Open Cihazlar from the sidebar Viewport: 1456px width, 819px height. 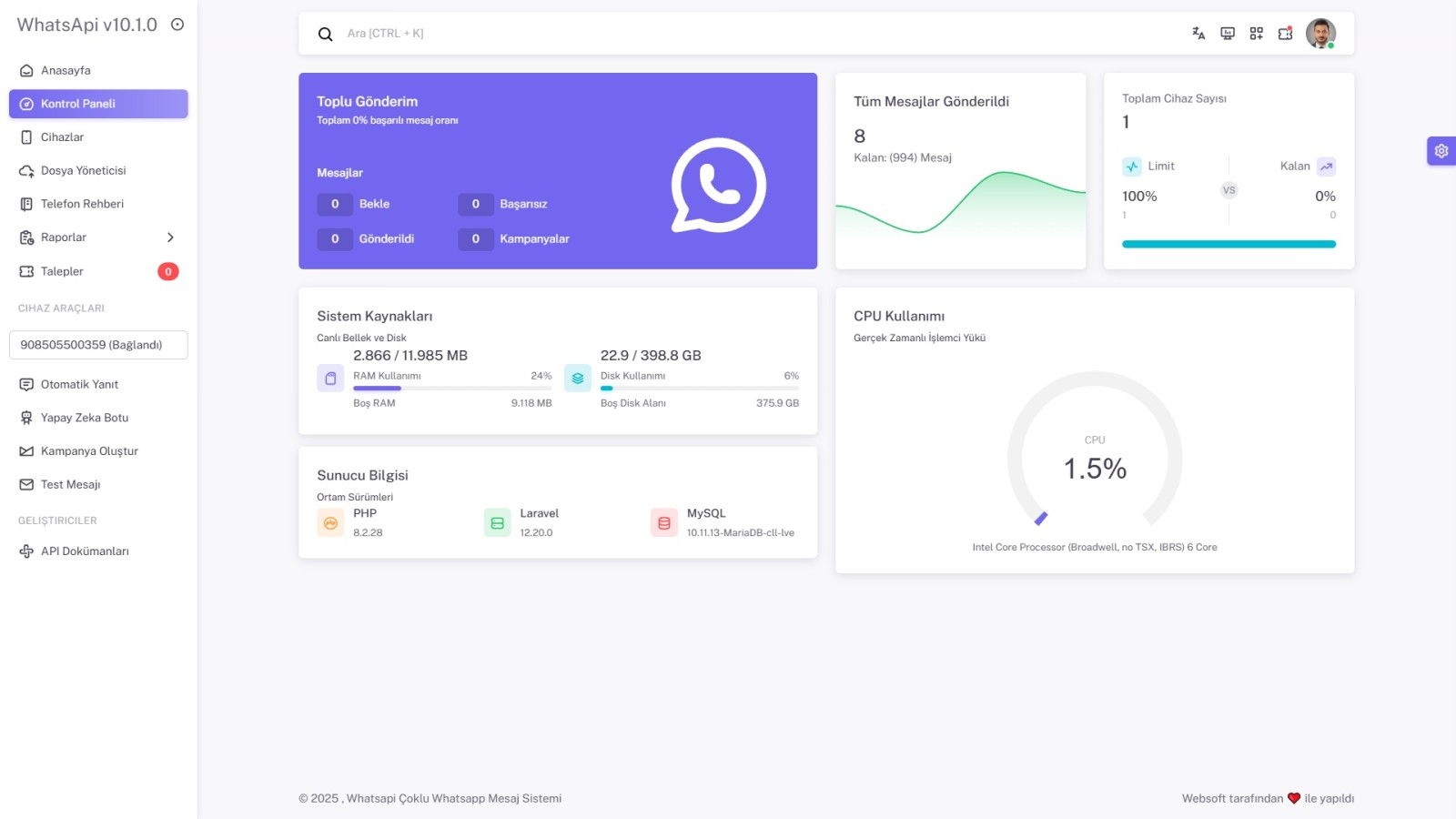(62, 137)
